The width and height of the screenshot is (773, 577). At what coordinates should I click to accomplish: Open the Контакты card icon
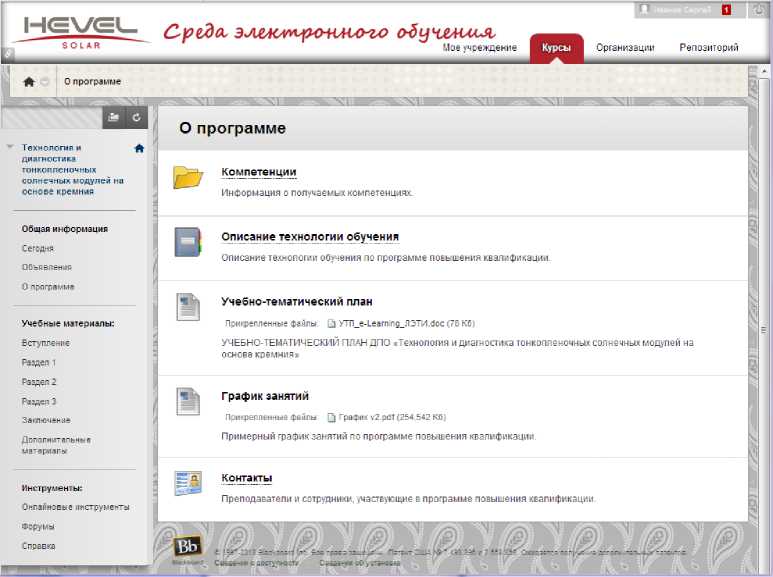(x=188, y=483)
